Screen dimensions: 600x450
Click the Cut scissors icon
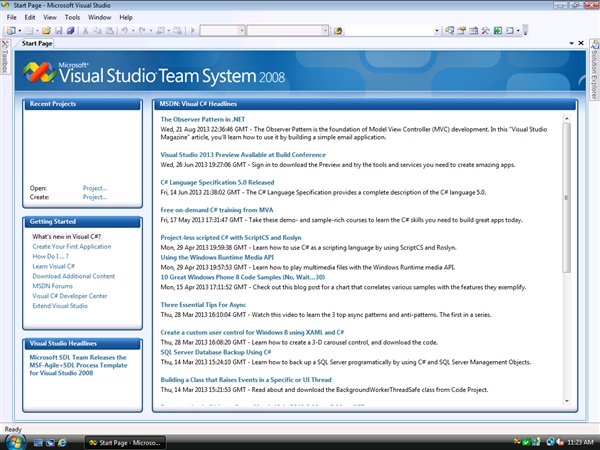[x=85, y=31]
